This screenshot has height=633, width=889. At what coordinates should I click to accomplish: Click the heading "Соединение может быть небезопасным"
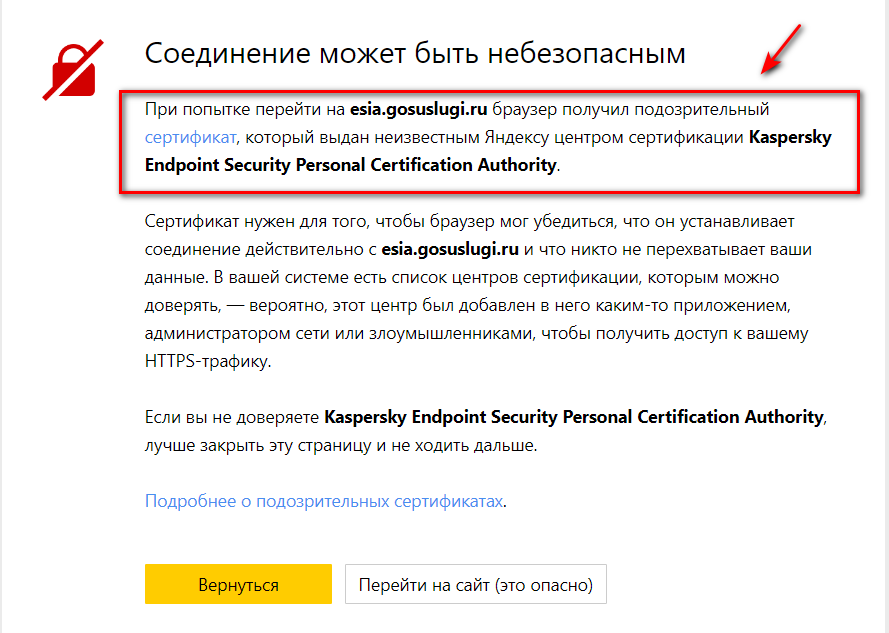[x=415, y=53]
